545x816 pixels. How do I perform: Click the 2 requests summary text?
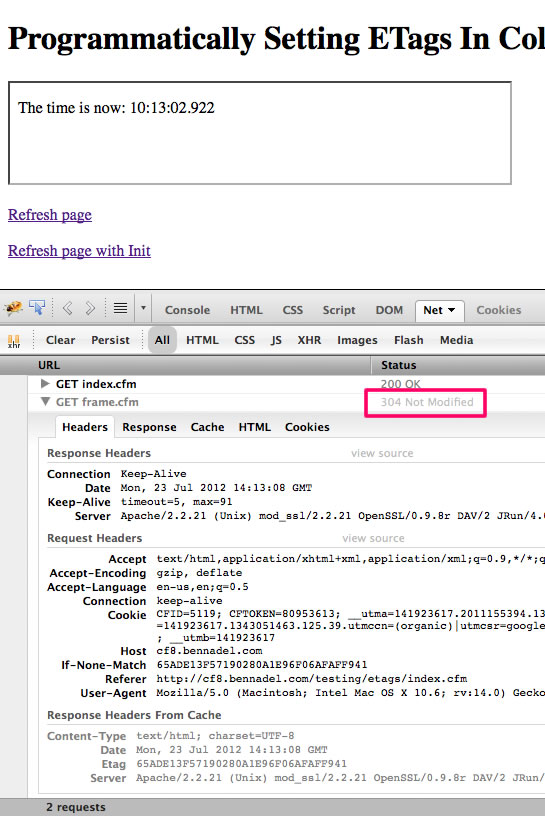[76, 807]
